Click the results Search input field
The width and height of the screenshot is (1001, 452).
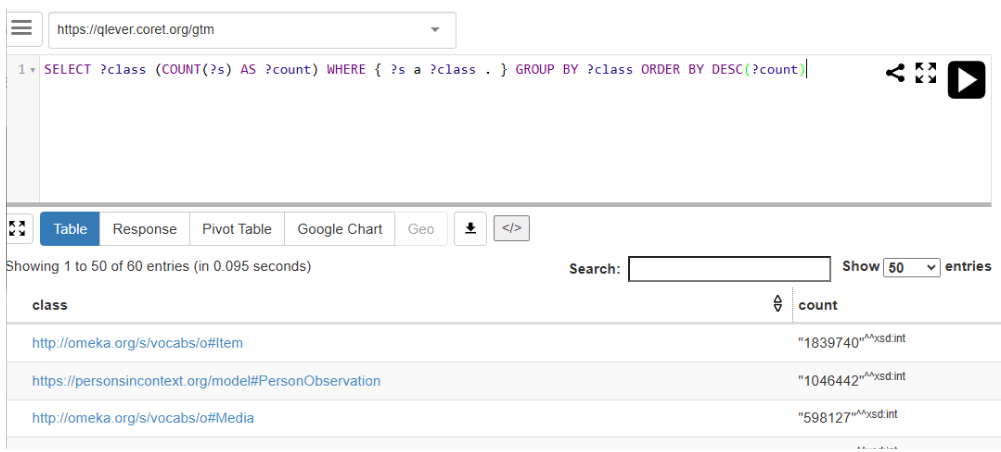click(729, 268)
